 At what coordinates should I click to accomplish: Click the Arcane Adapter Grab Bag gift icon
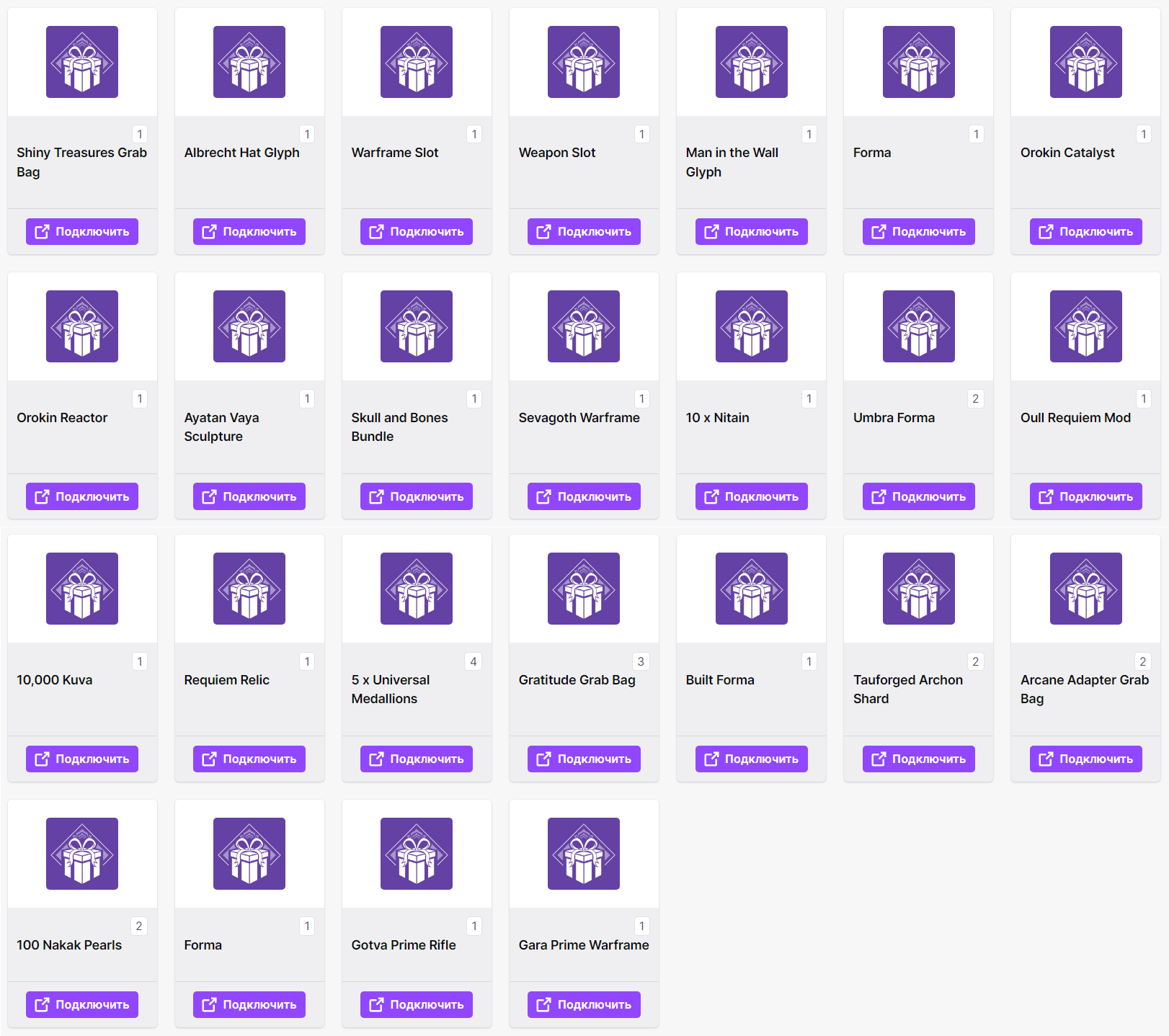tap(1086, 589)
